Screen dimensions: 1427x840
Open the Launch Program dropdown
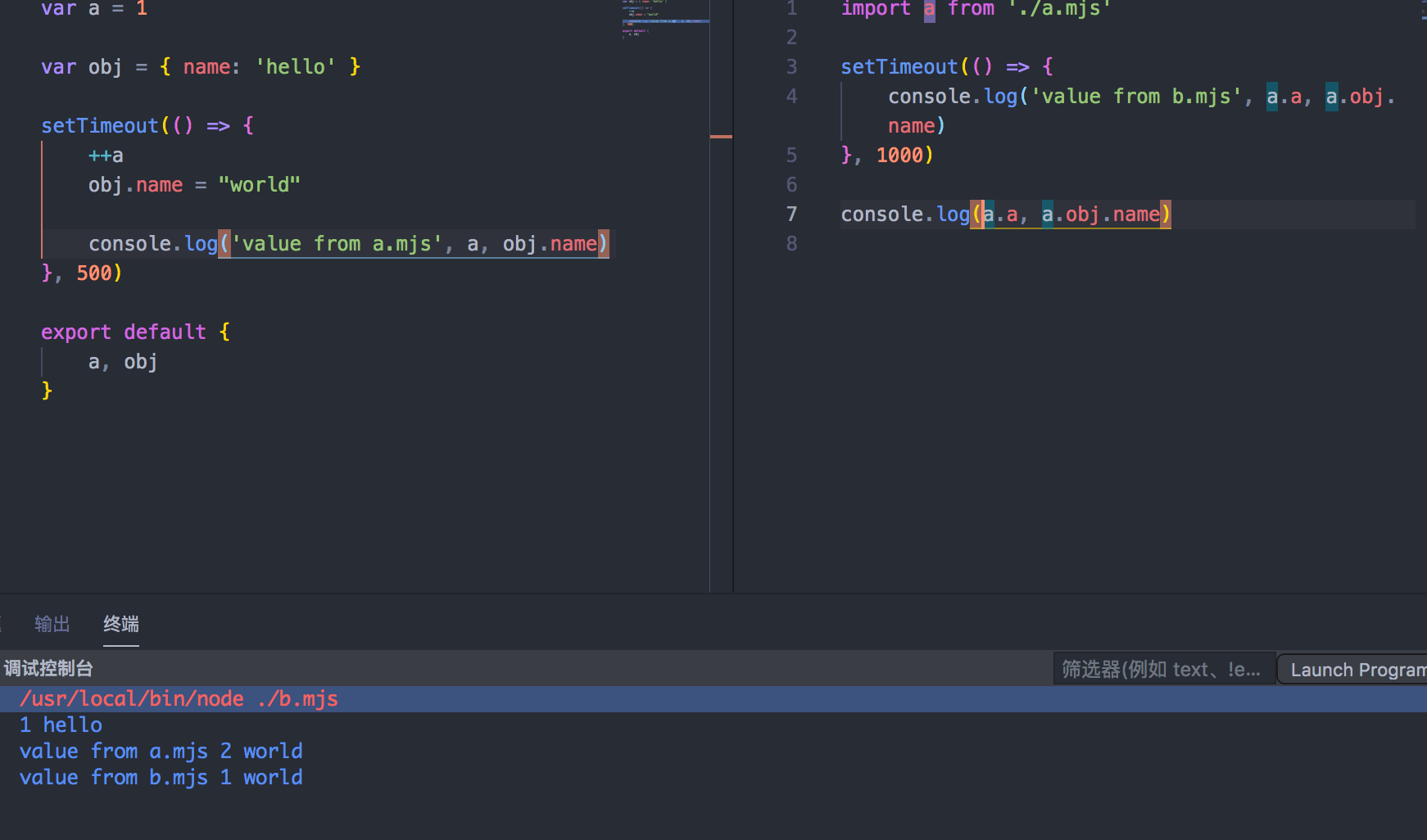pyautogui.click(x=1353, y=669)
